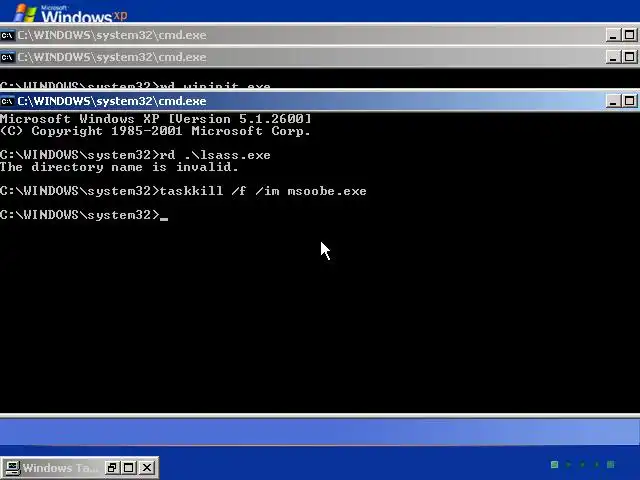Click system icon of cmd window showing wininit.exe

(x=8, y=57)
